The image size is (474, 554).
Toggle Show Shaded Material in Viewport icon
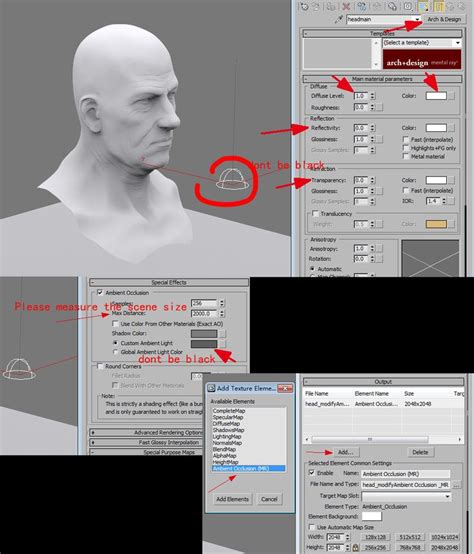pyautogui.click(x=423, y=6)
